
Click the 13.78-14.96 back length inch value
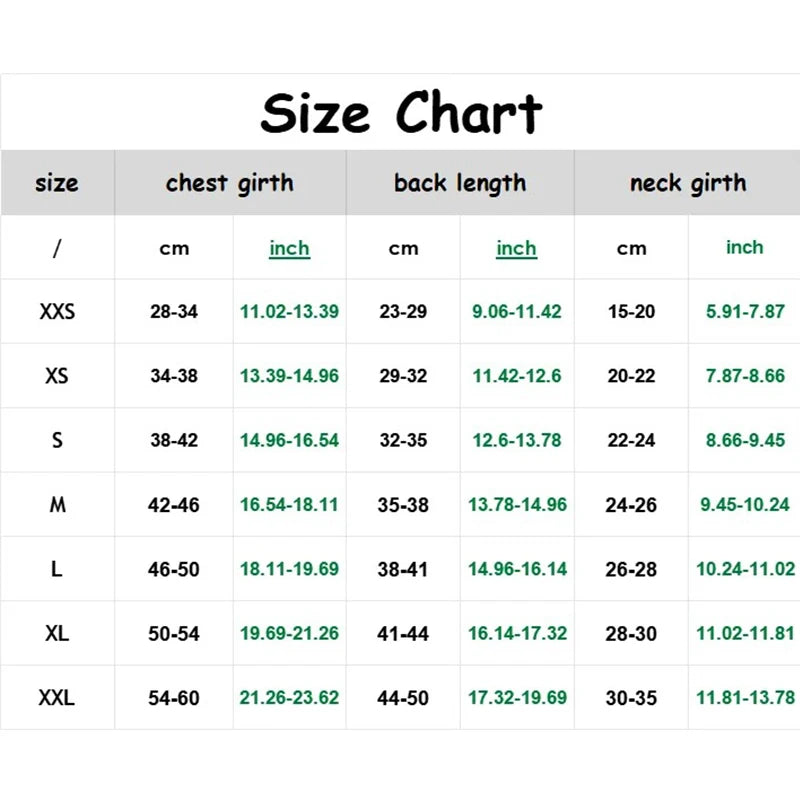(517, 505)
